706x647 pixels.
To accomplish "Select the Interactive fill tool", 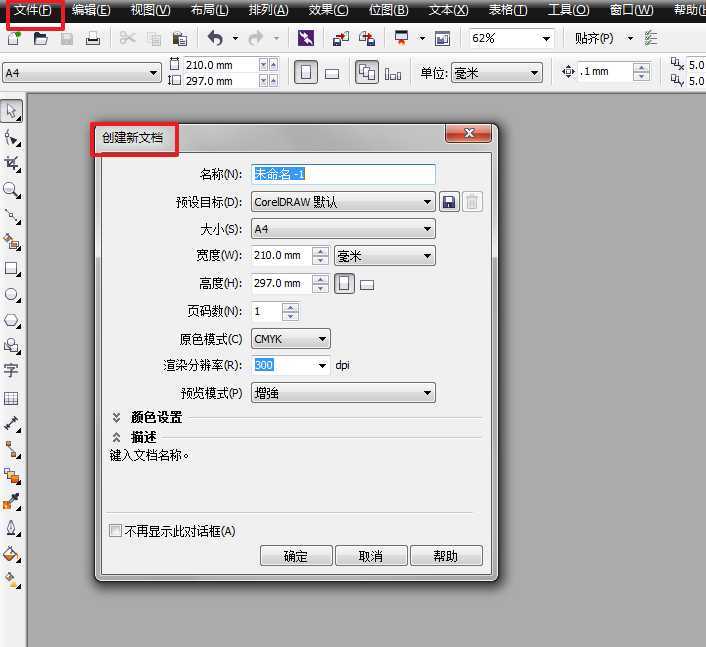I will pyautogui.click(x=12, y=580).
